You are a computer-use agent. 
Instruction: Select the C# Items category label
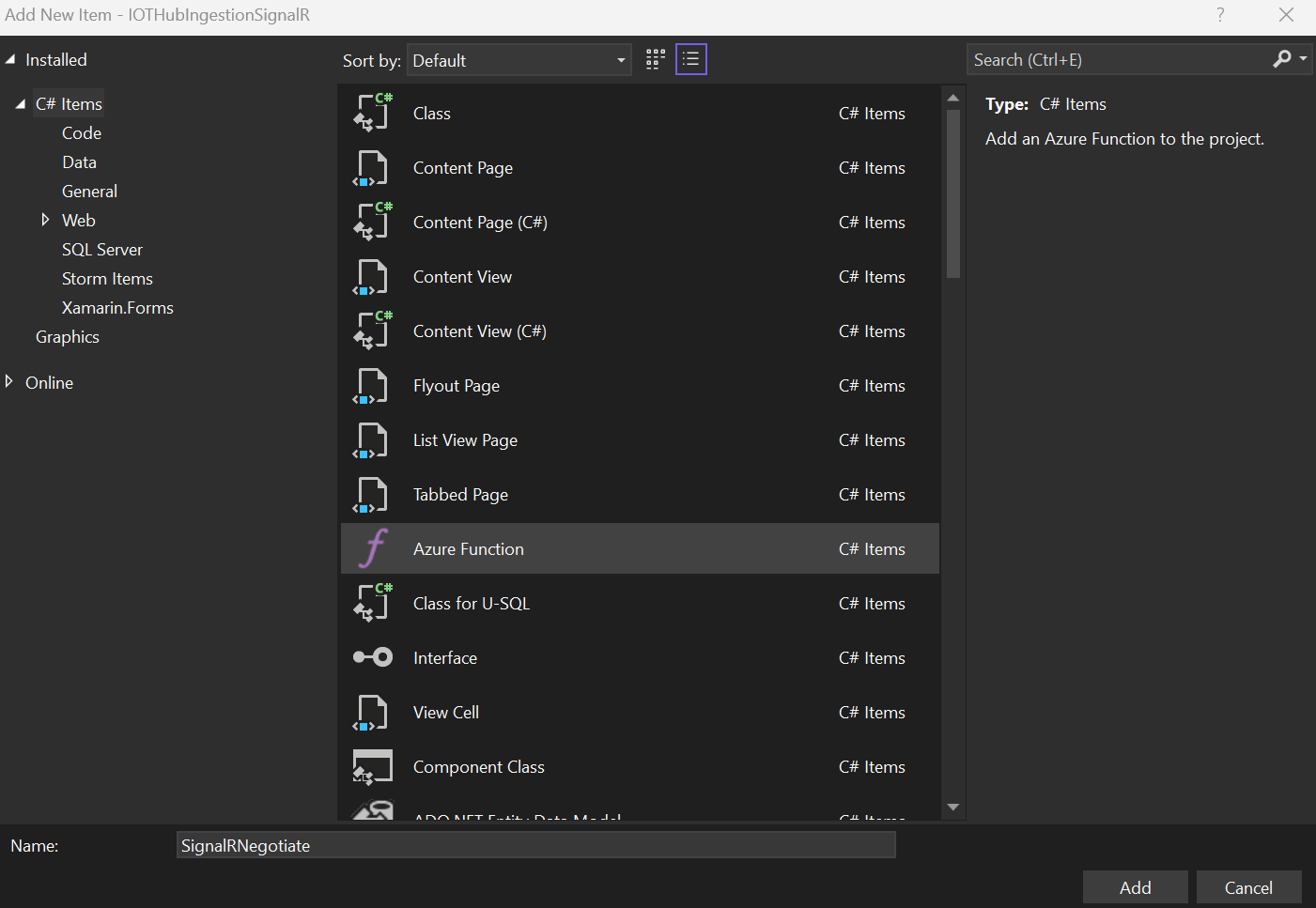point(69,104)
